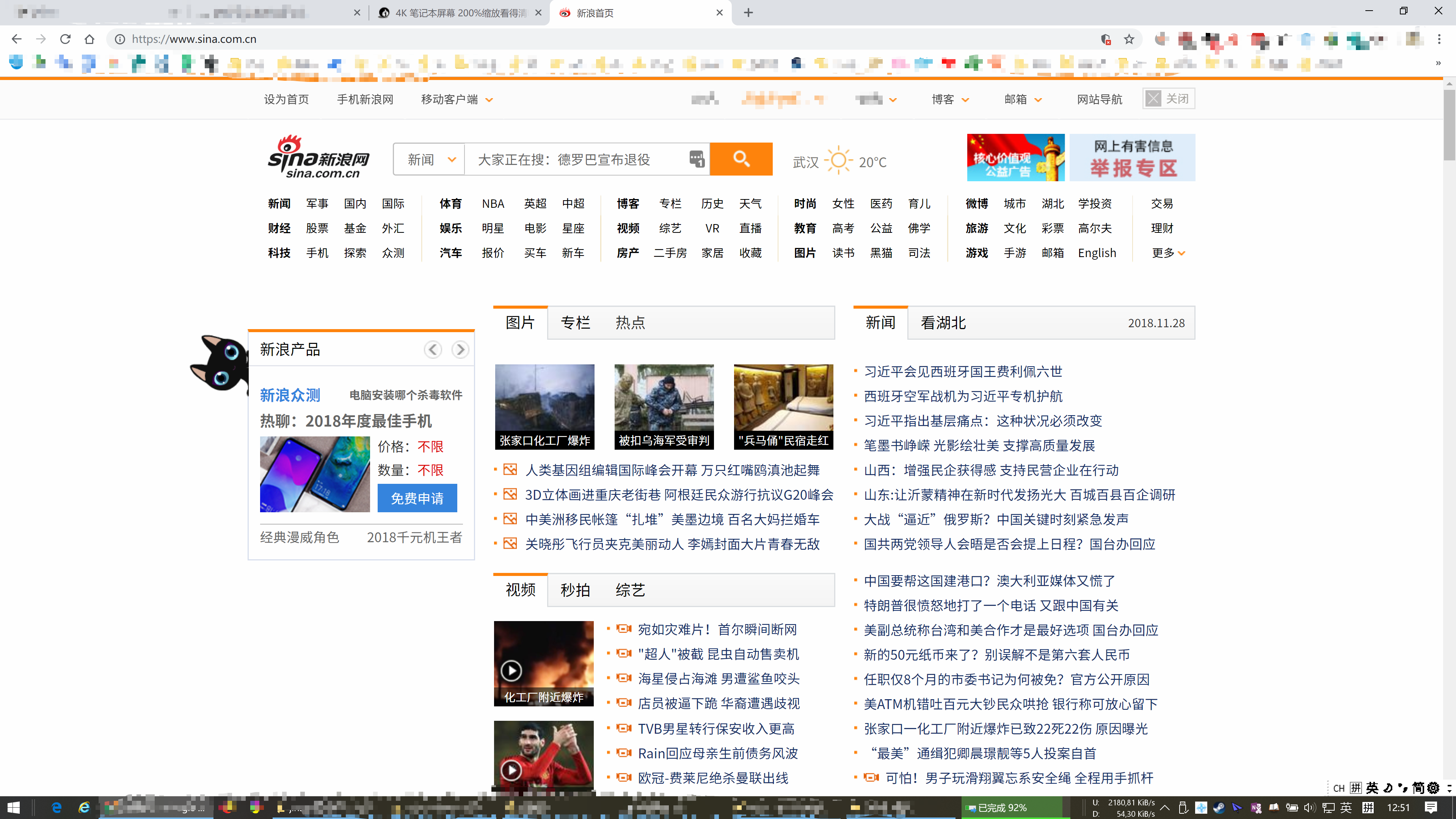Viewport: 1456px width, 819px height.
Task: Open 体育 navigation link
Action: point(450,204)
